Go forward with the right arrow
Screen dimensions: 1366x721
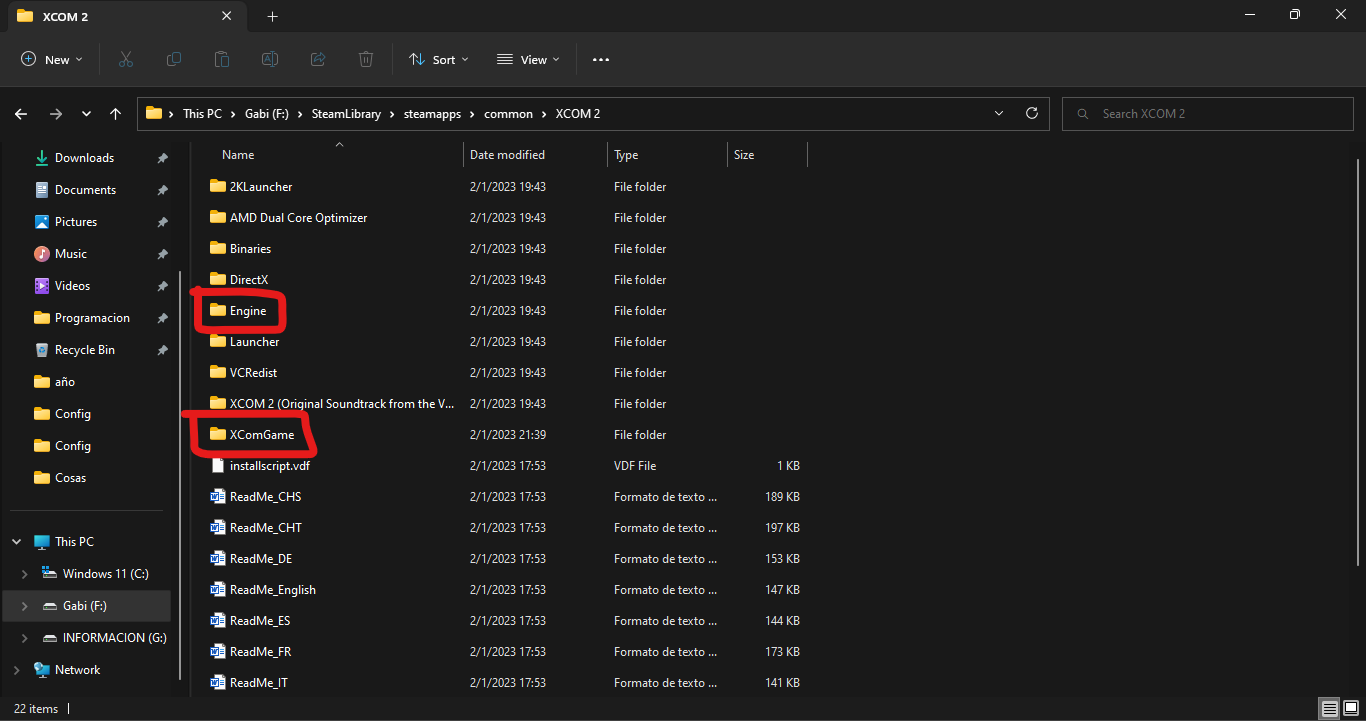tap(56, 114)
